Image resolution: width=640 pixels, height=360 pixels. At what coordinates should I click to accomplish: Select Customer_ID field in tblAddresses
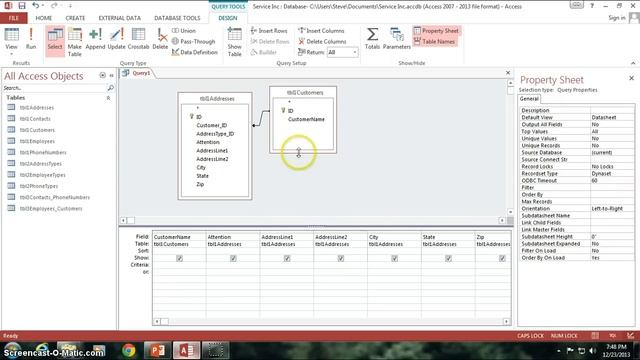(x=211, y=125)
